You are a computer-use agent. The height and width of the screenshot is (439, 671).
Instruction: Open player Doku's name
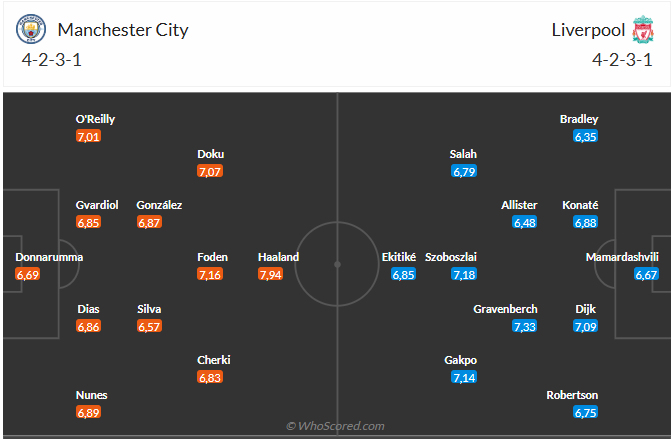coord(211,154)
